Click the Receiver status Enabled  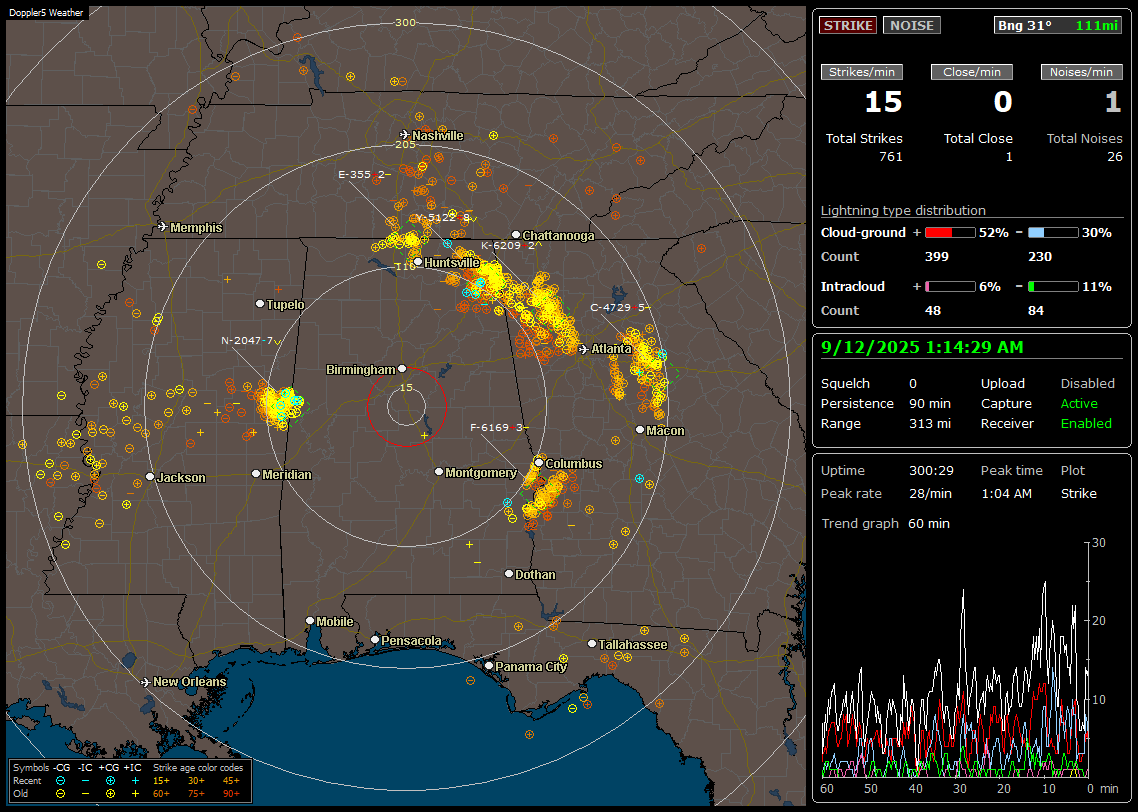coord(1086,424)
